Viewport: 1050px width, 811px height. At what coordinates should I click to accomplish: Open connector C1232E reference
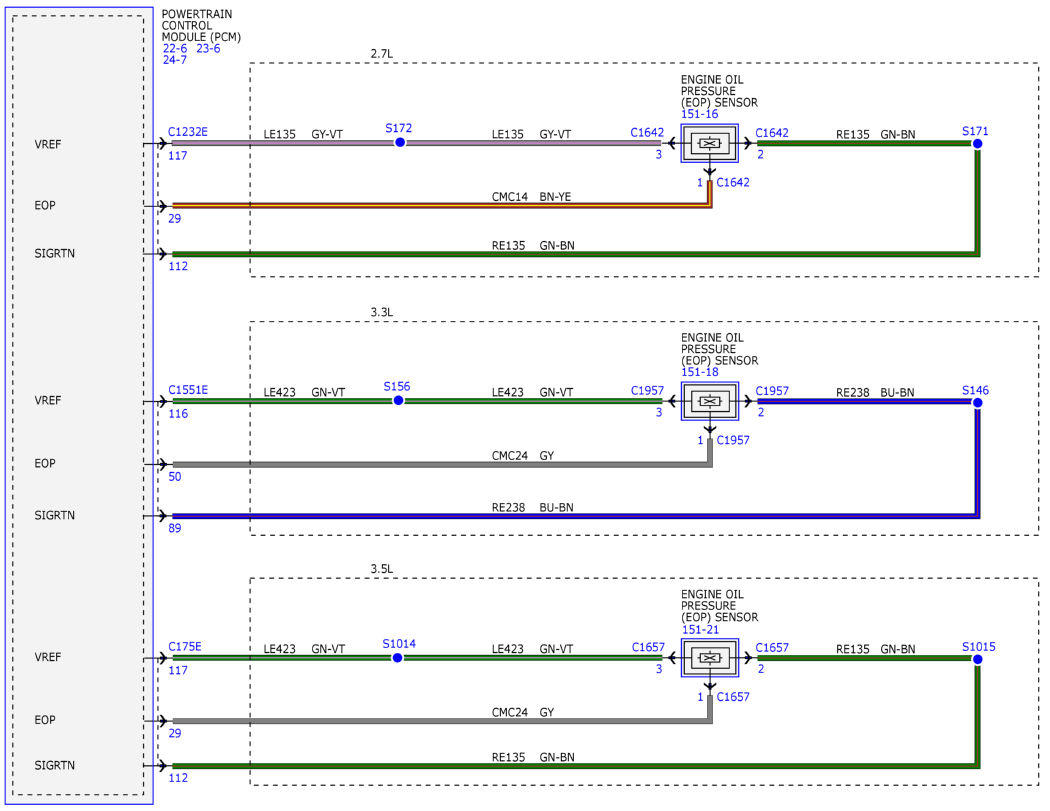pos(188,132)
